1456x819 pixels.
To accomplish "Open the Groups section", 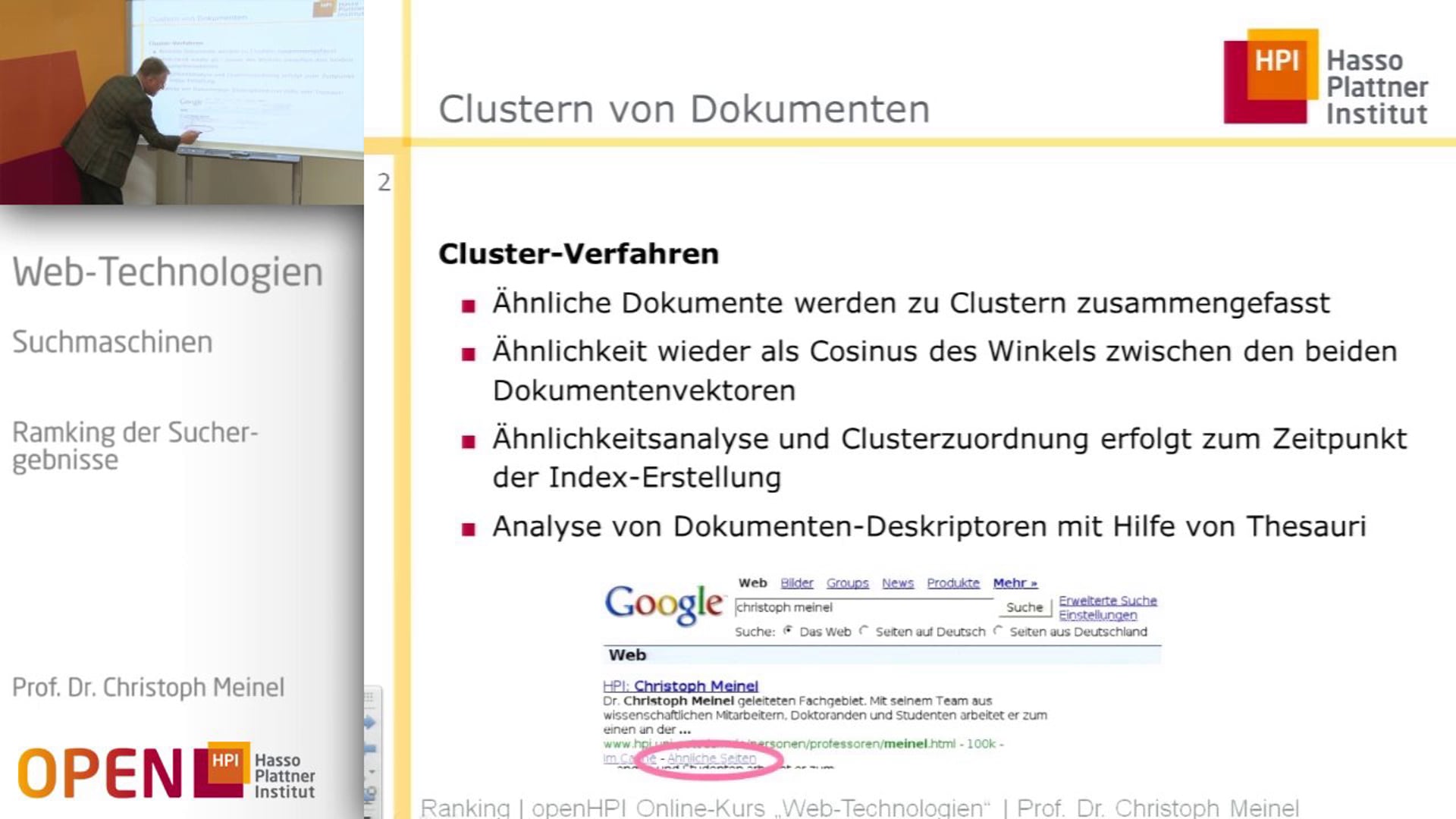I will pos(847,582).
